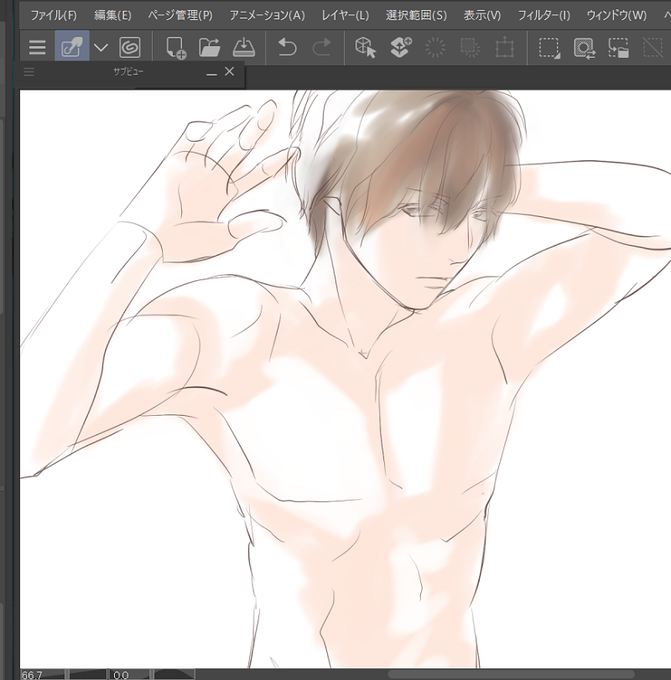
Task: Click the Clip Studio Paint launcher icon
Action: (72, 46)
